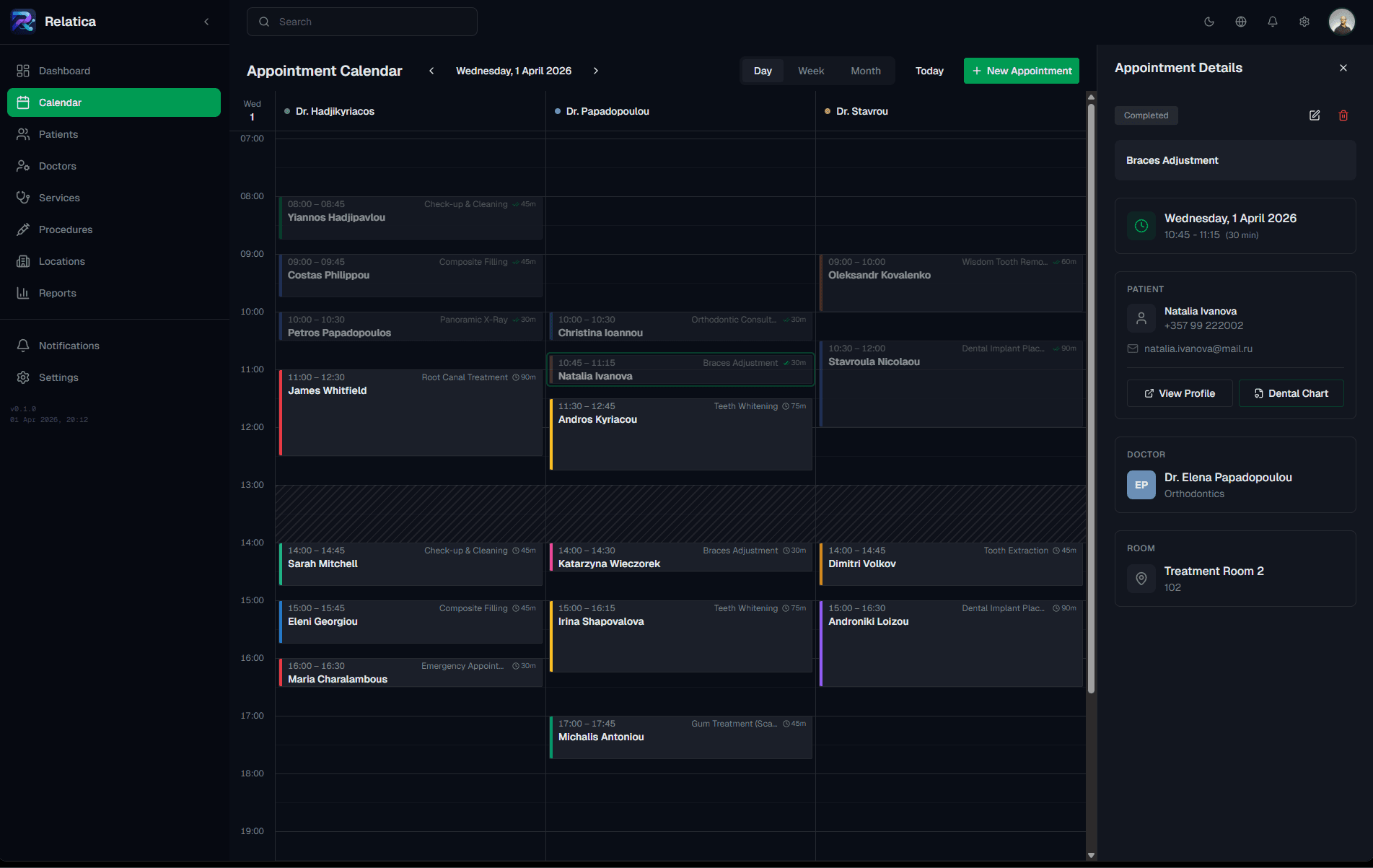The width and height of the screenshot is (1373, 868).
Task: Jump to Today
Action: (x=929, y=71)
